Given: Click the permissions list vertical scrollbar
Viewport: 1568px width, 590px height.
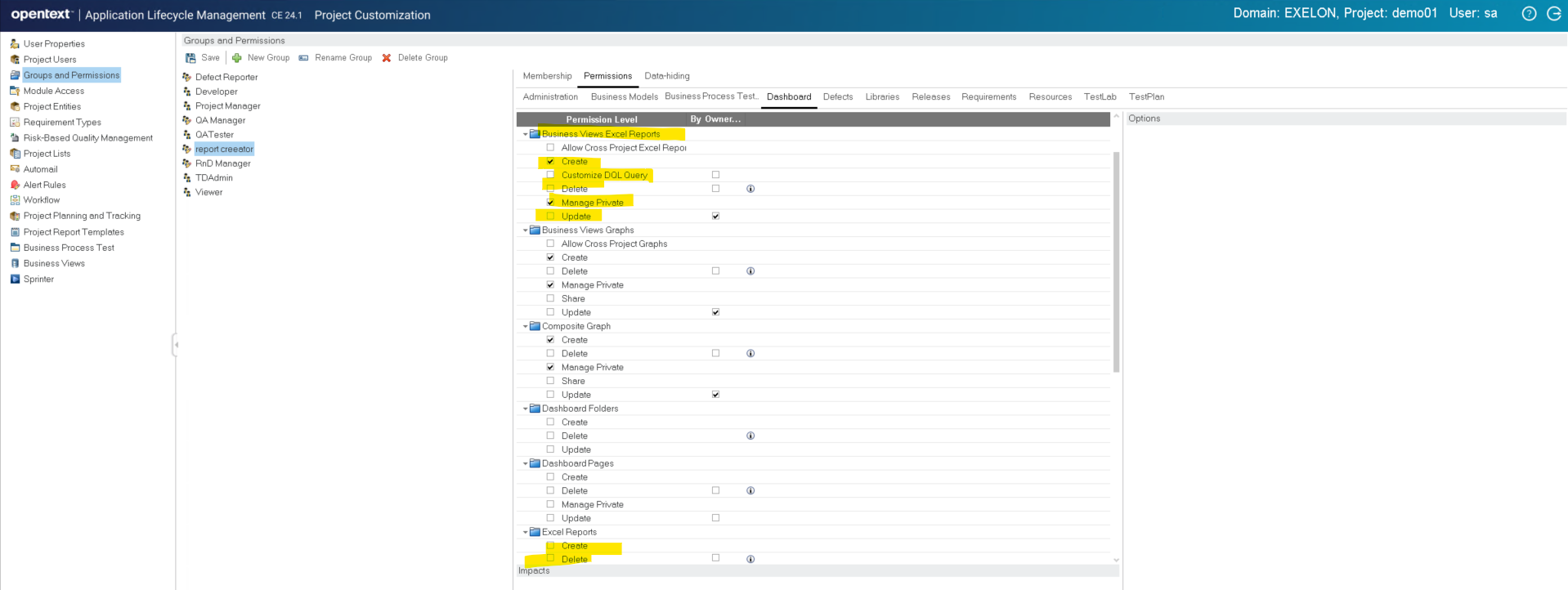Looking at the screenshot, I should (1117, 261).
